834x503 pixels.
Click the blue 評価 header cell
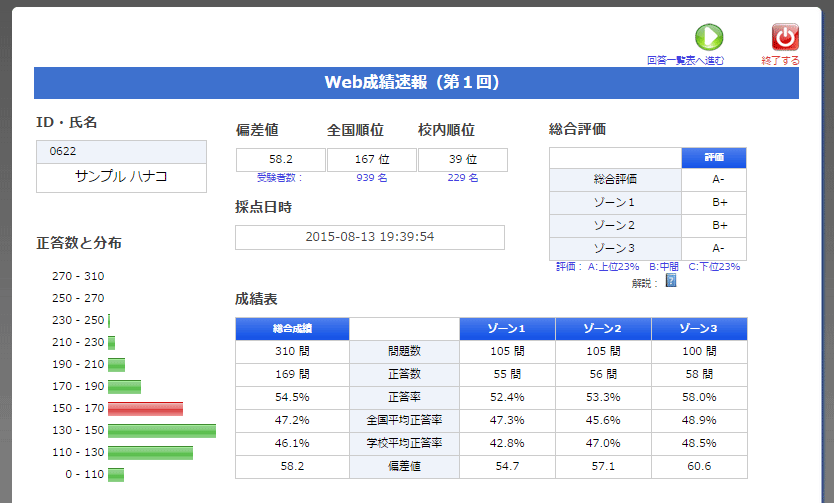[x=714, y=158]
